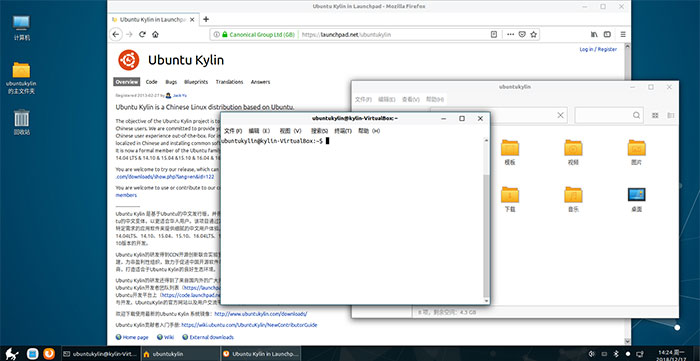
Task: Click the members link
Action: tap(126, 195)
